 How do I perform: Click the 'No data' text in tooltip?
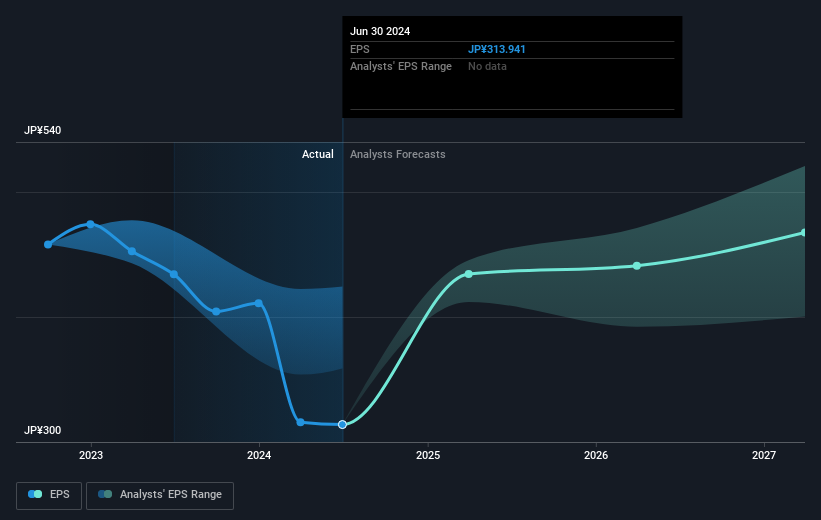[x=487, y=67]
